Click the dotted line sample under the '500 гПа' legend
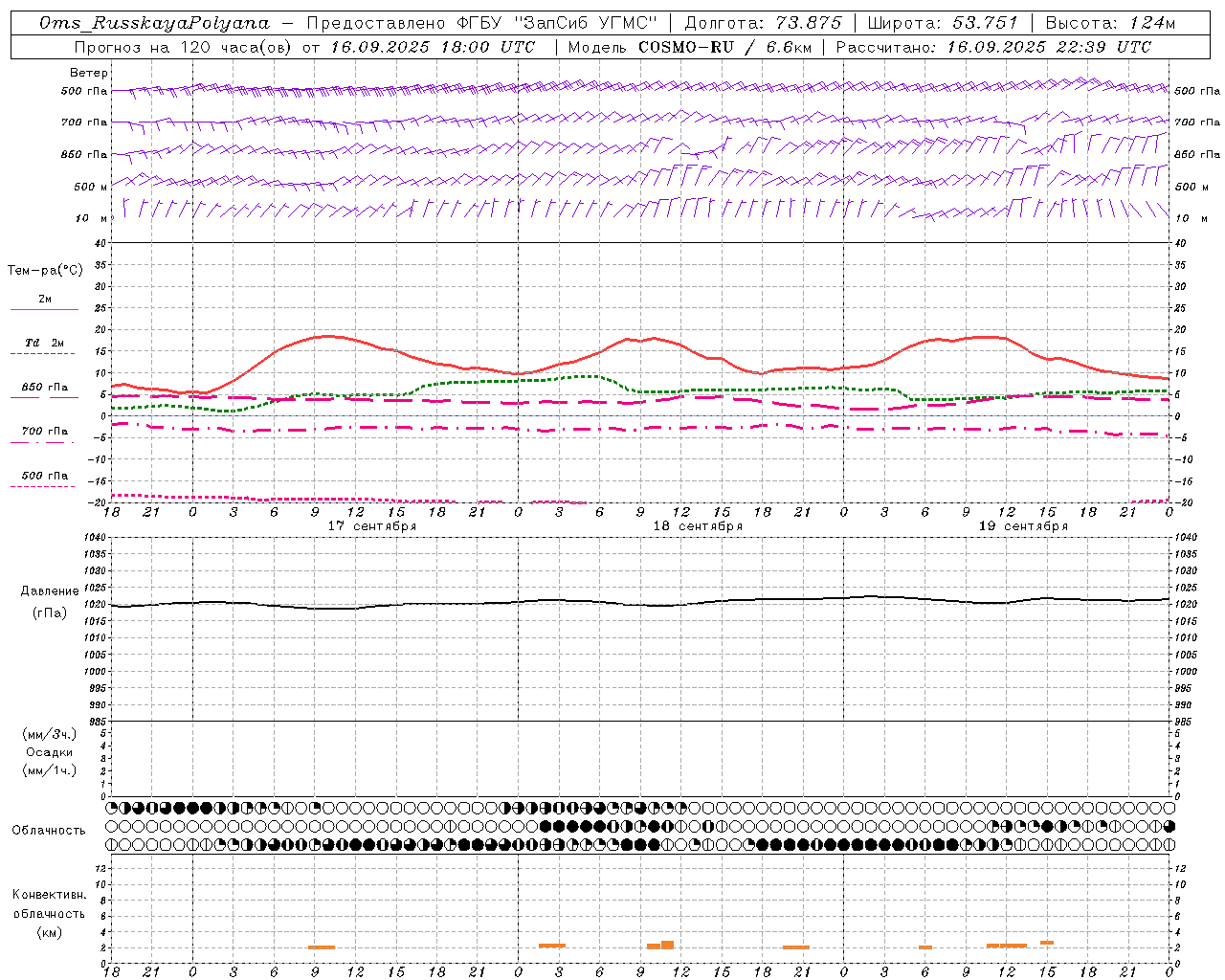 pyautogui.click(x=44, y=486)
